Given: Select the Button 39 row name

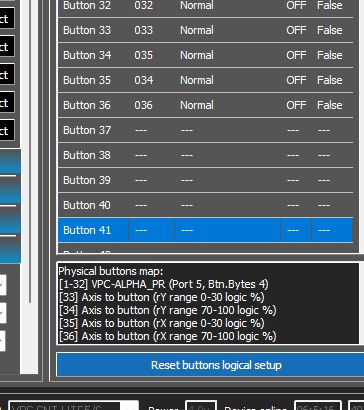Looking at the screenshot, I should coord(87,180).
